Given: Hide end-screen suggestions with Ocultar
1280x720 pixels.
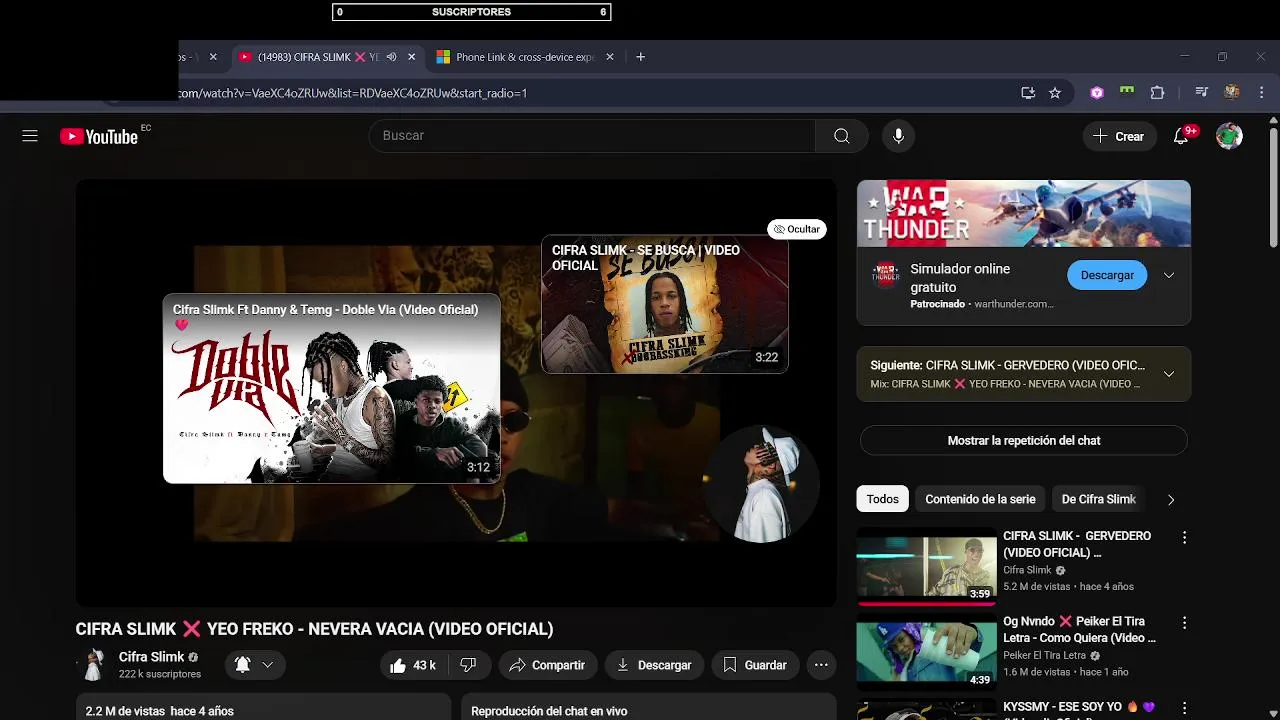Looking at the screenshot, I should [797, 229].
